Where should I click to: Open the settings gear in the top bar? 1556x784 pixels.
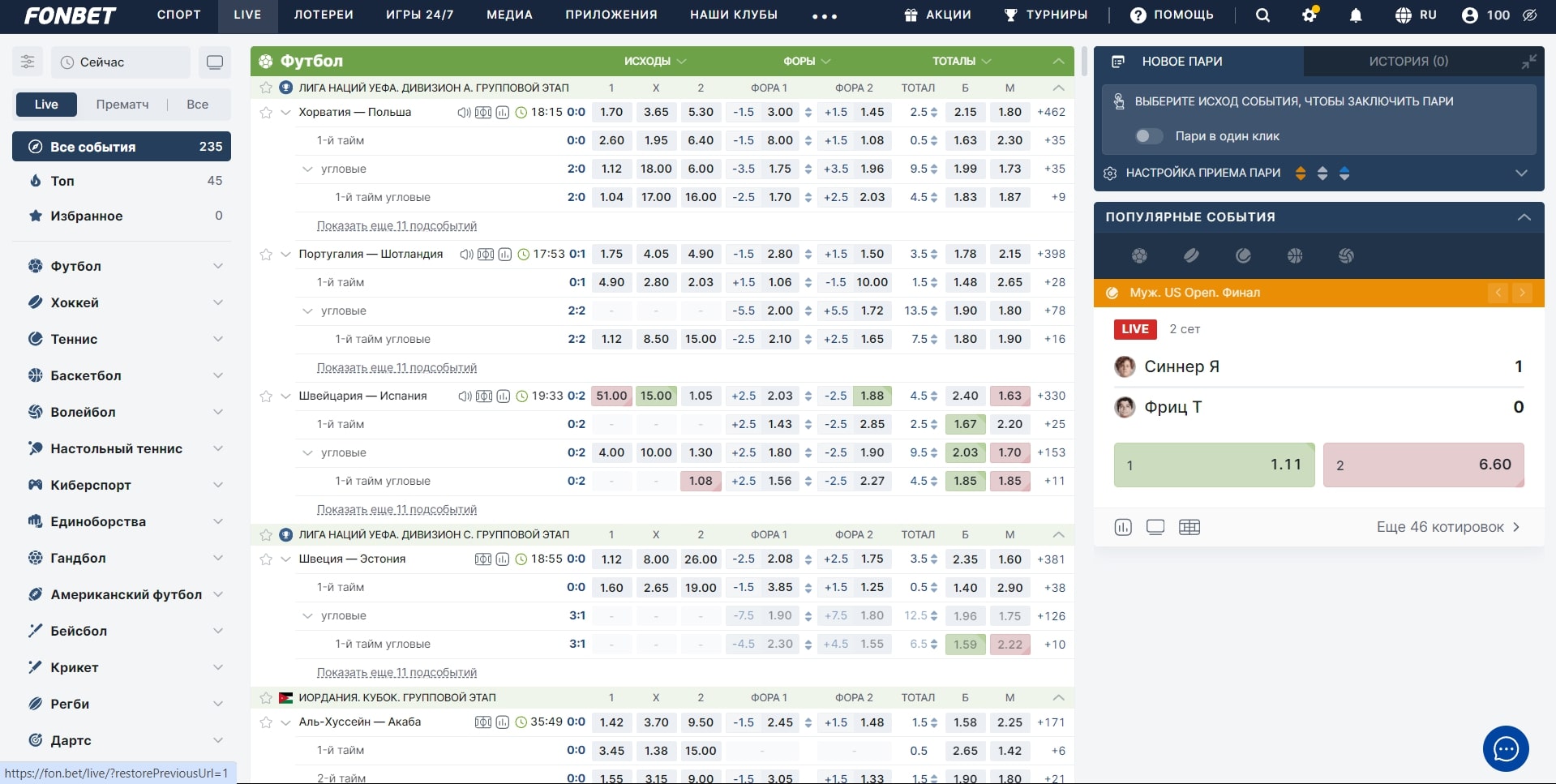(x=1310, y=15)
